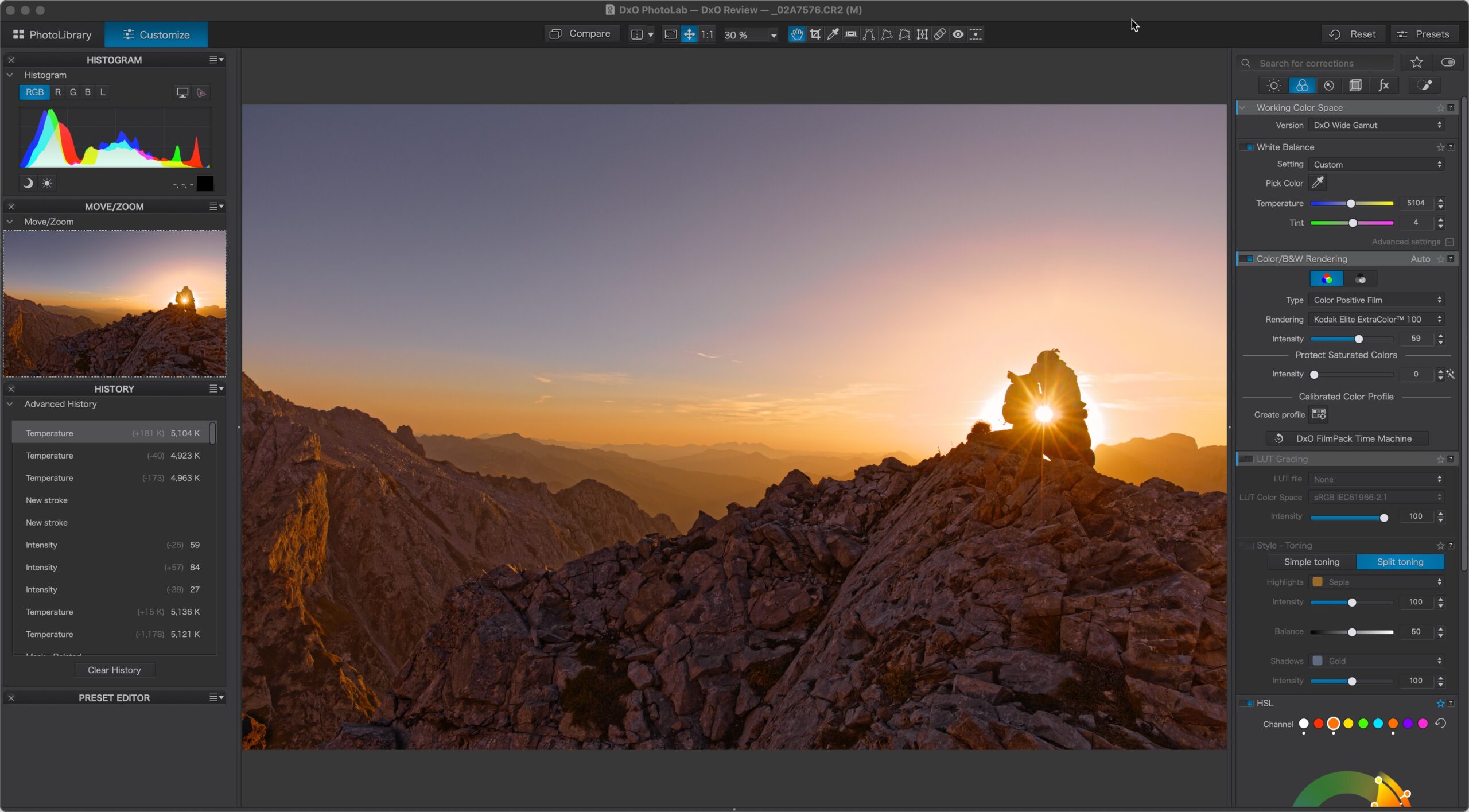1469x812 pixels.
Task: Click the Pick Color eyedropper in White Balance
Action: [1318, 183]
